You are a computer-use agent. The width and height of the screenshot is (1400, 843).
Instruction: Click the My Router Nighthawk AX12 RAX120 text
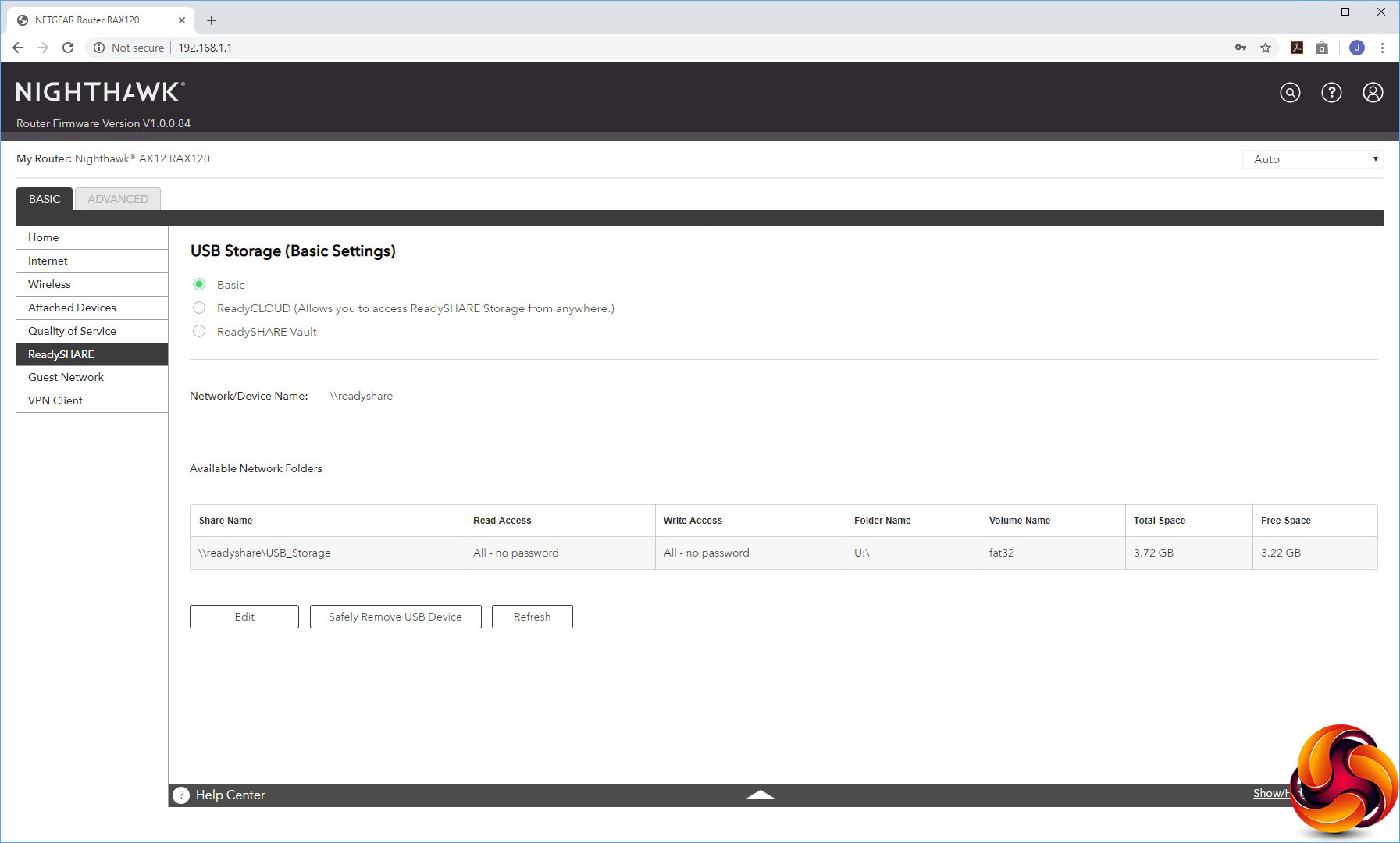113,158
